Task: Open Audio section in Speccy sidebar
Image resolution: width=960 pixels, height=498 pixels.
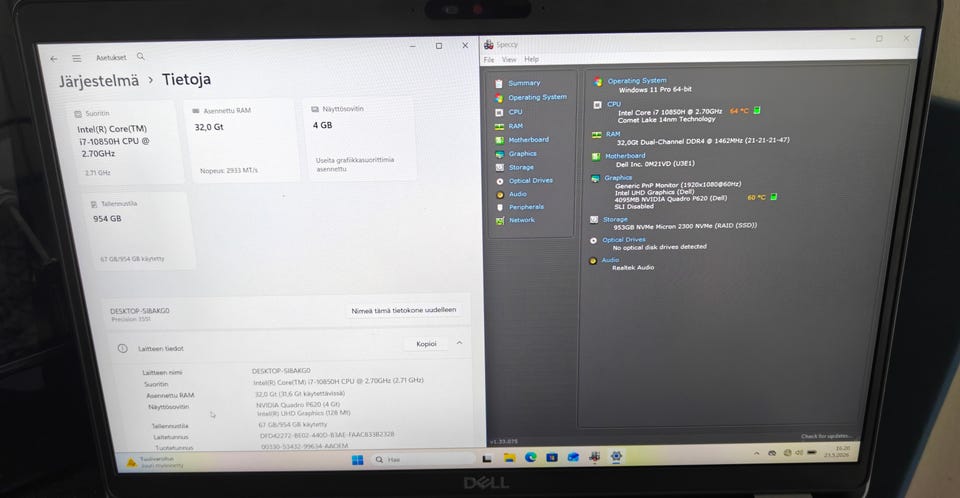Action: (517, 194)
